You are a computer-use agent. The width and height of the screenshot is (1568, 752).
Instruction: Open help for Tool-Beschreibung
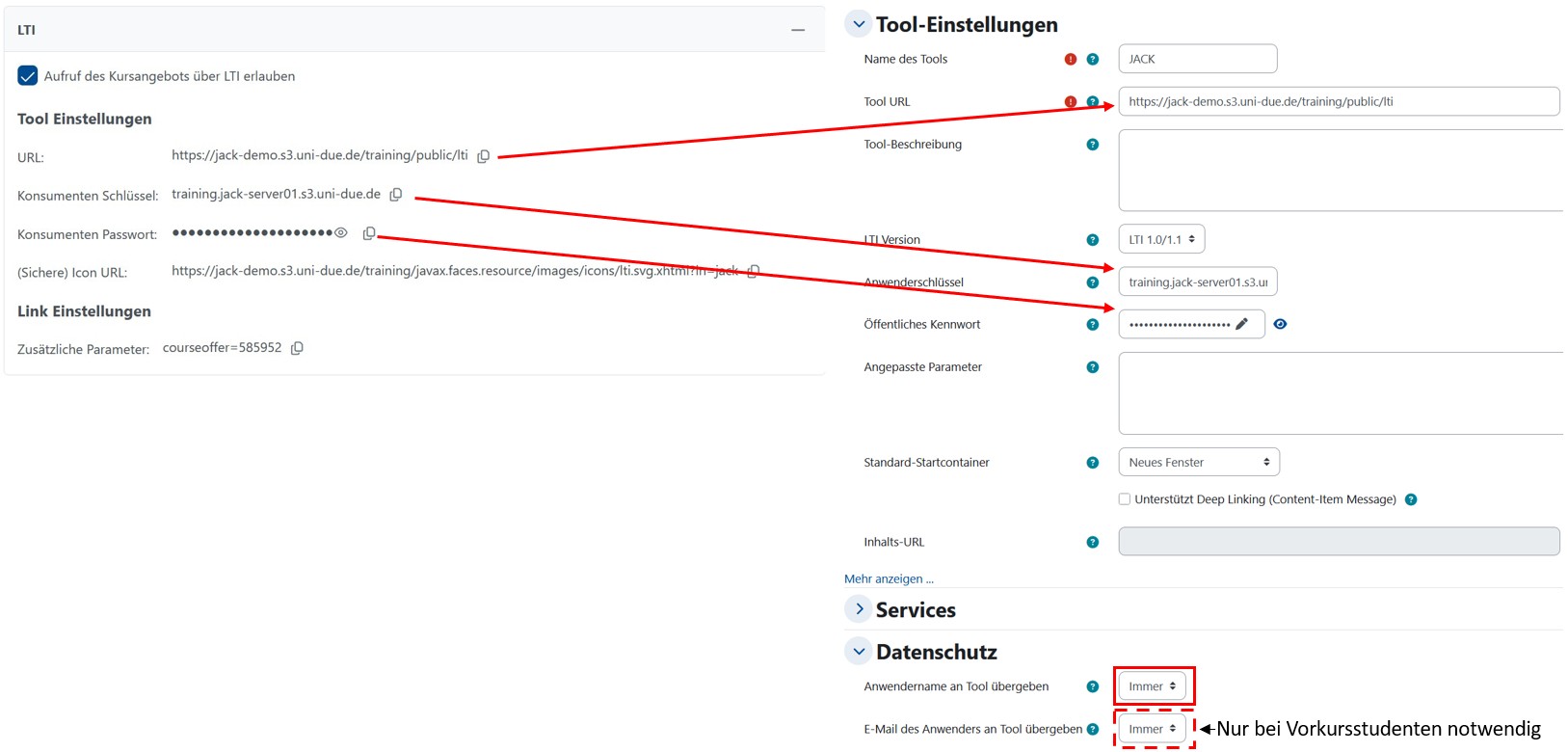pos(1092,145)
